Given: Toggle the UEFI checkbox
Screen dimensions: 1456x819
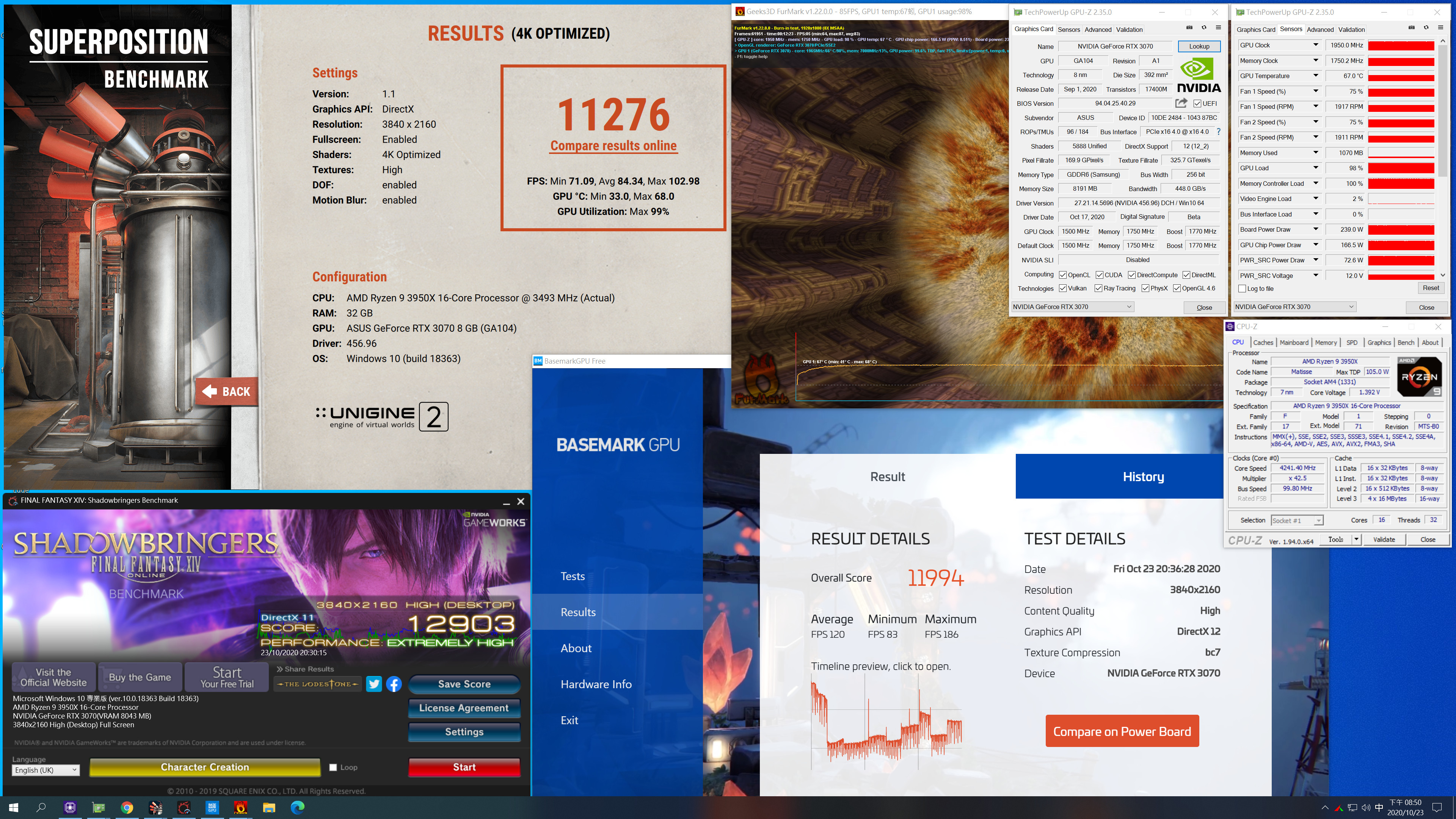Looking at the screenshot, I should 1197,104.
